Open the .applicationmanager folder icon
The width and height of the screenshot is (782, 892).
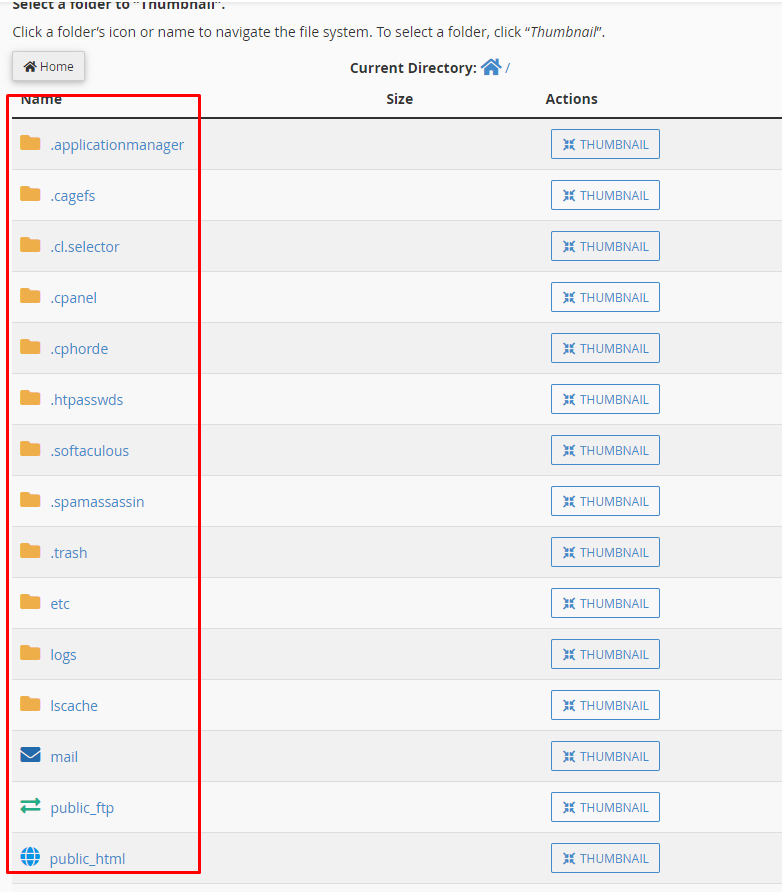click(30, 143)
